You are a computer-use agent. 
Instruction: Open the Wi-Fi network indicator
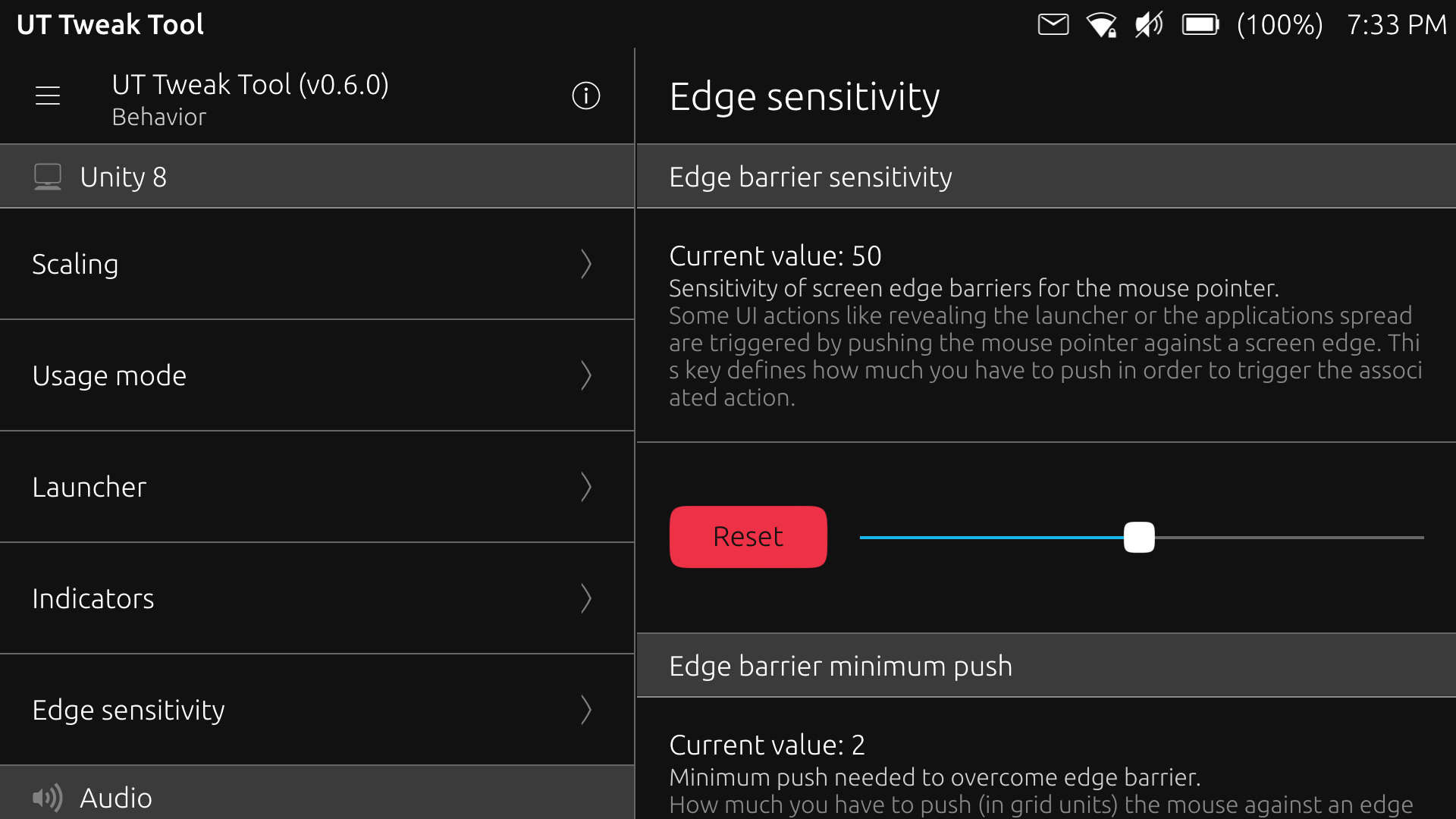point(1101,25)
